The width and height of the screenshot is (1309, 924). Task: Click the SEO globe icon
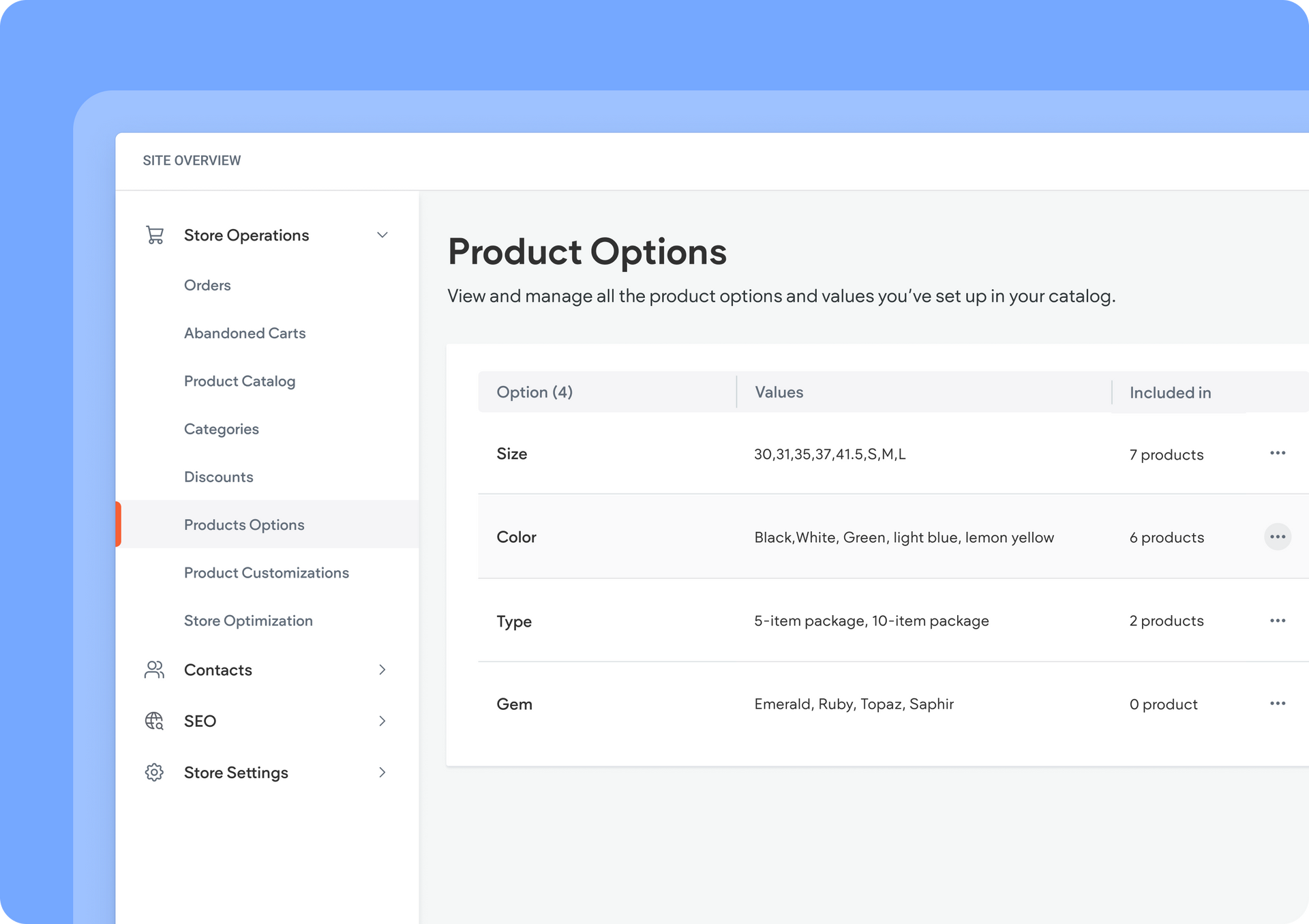155,721
